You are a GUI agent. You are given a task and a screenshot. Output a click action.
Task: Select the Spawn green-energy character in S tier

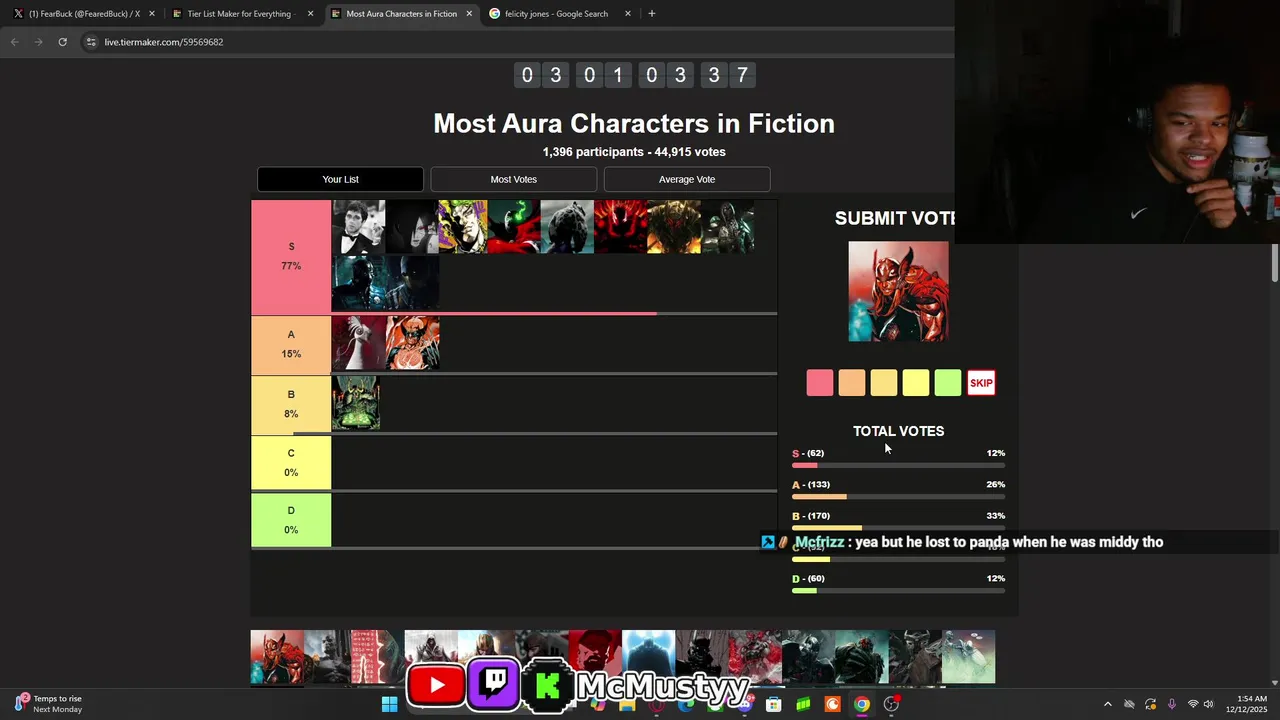click(x=514, y=227)
